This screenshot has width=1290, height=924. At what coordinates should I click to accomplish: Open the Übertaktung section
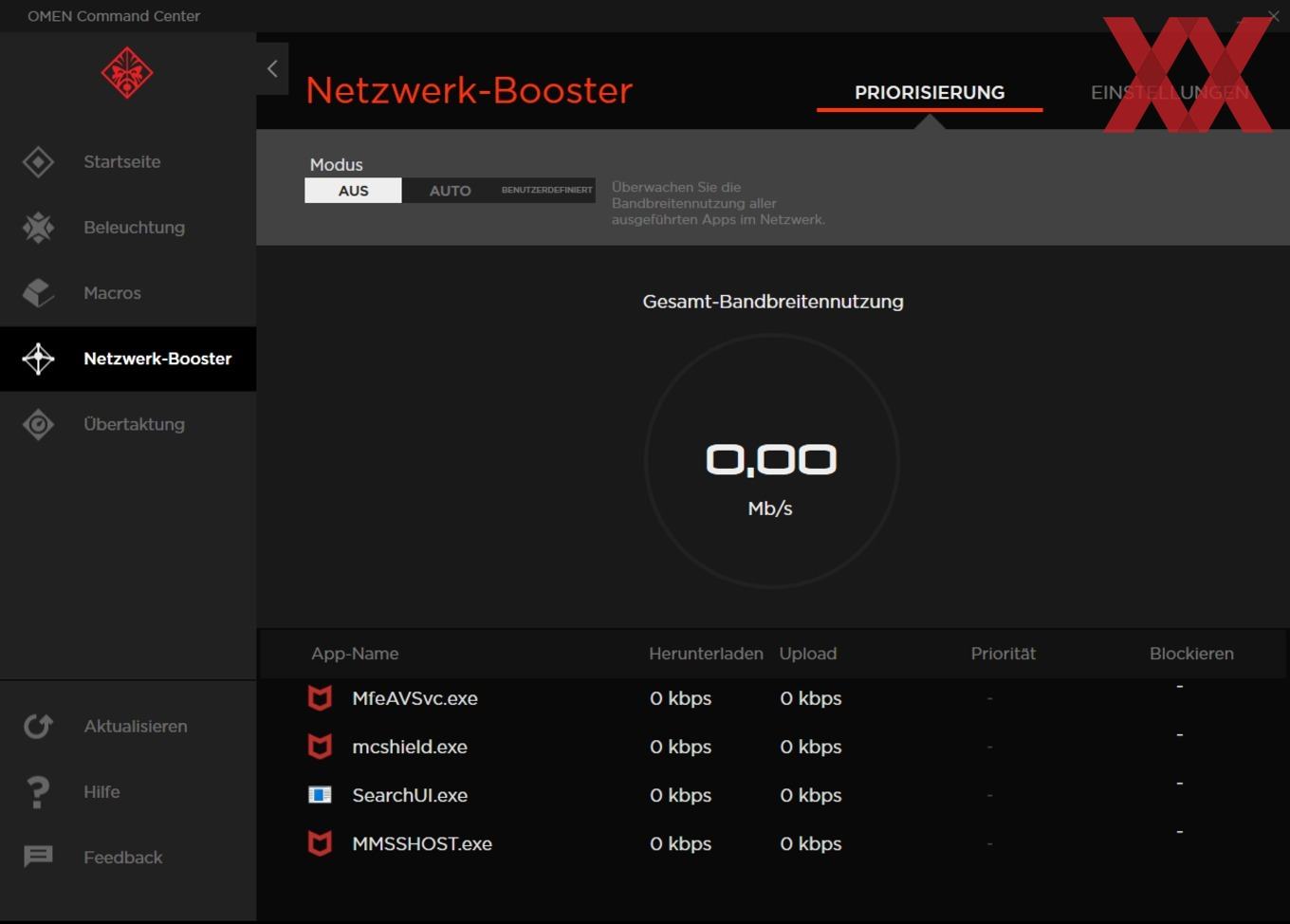[x=134, y=424]
